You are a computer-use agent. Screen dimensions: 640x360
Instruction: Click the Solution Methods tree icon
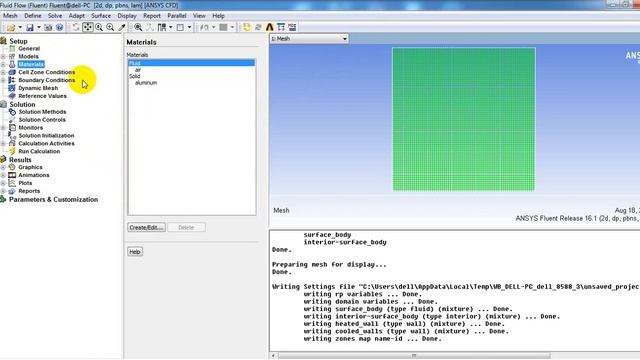pos(12,112)
